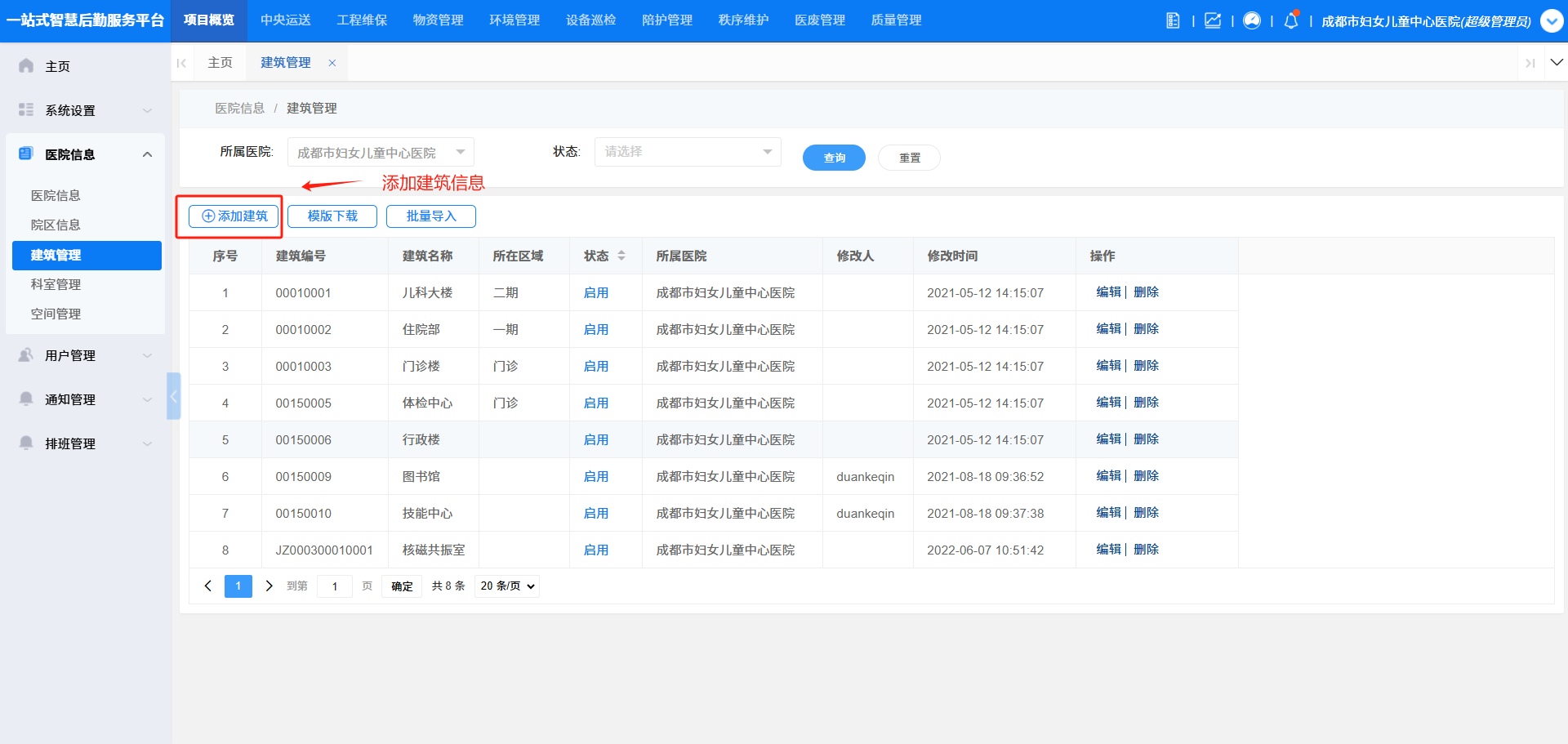Go to next page arrow
Image resolution: width=1568 pixels, height=744 pixels.
[269, 586]
